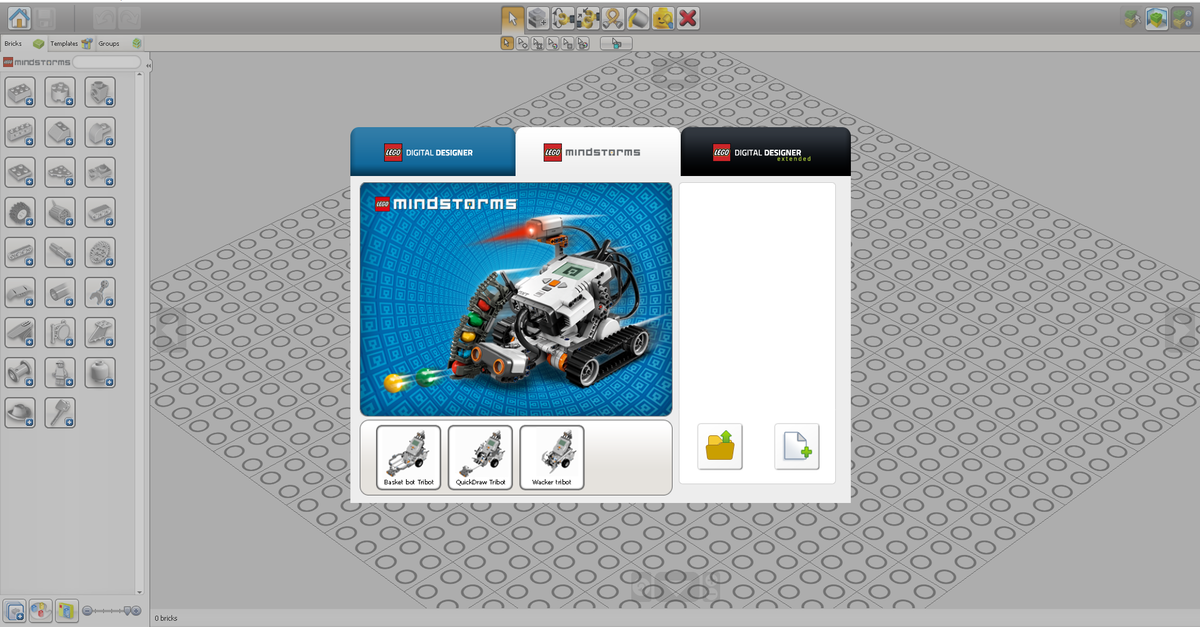Toggle the filter bricks by color button
This screenshot has width=1200, height=627.
click(x=41, y=610)
